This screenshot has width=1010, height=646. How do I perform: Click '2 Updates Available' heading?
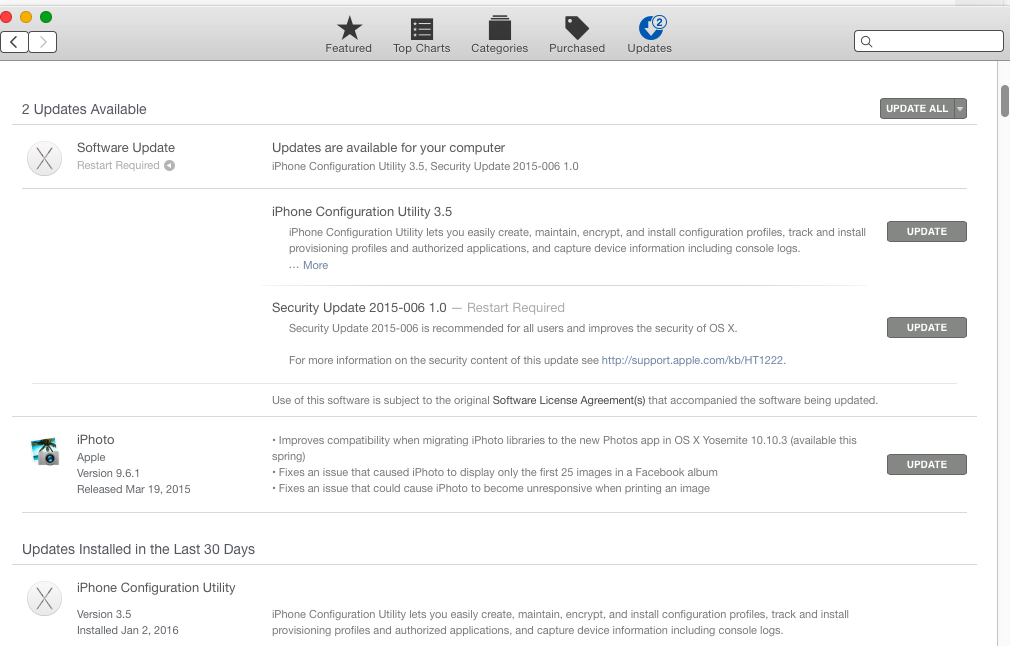tap(84, 109)
